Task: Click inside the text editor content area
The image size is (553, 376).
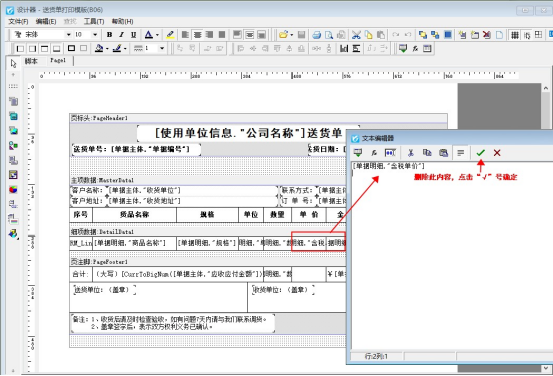Action: click(x=452, y=256)
